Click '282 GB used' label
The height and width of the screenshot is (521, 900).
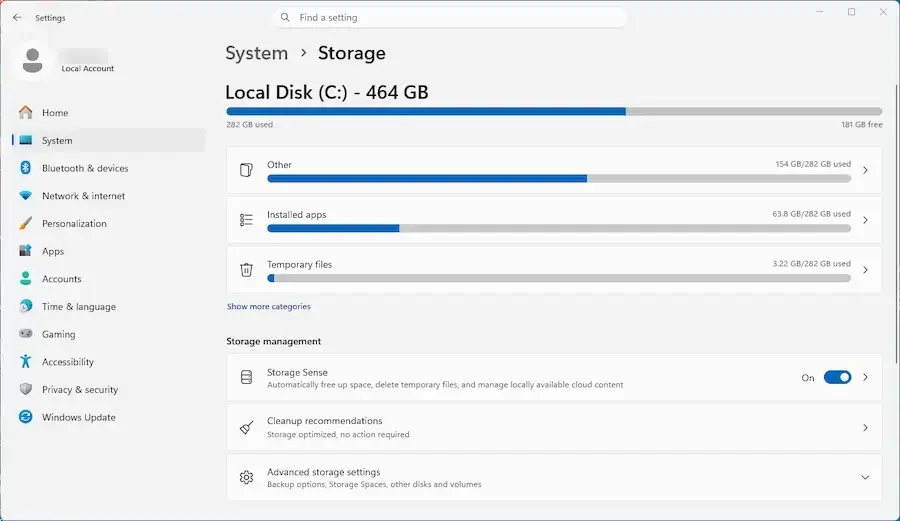[x=250, y=125]
